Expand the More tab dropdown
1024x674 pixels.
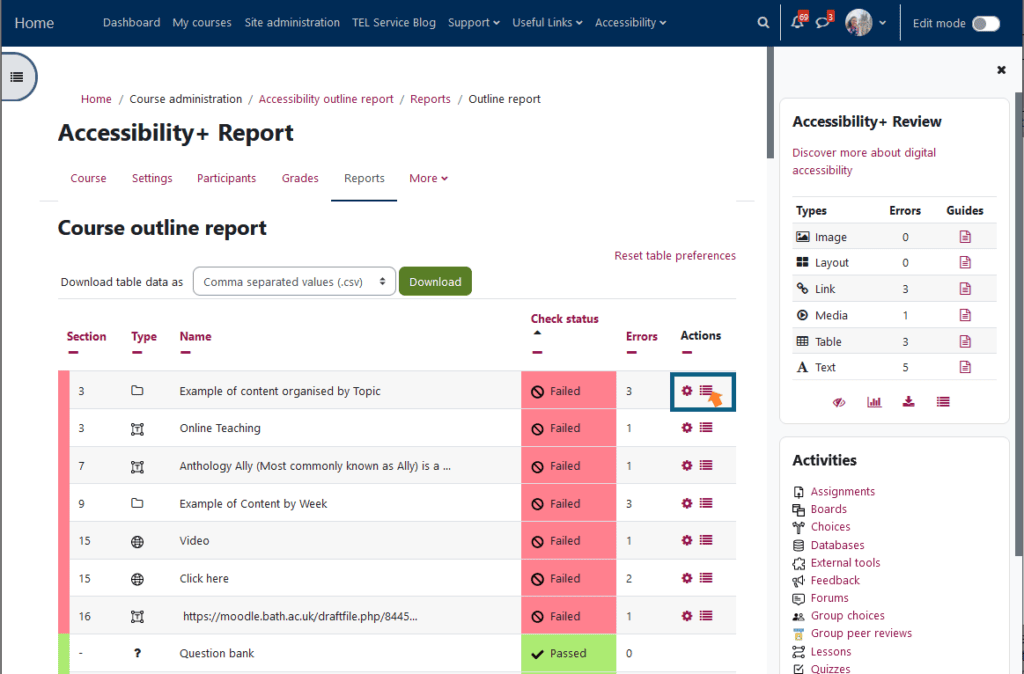pyautogui.click(x=428, y=178)
